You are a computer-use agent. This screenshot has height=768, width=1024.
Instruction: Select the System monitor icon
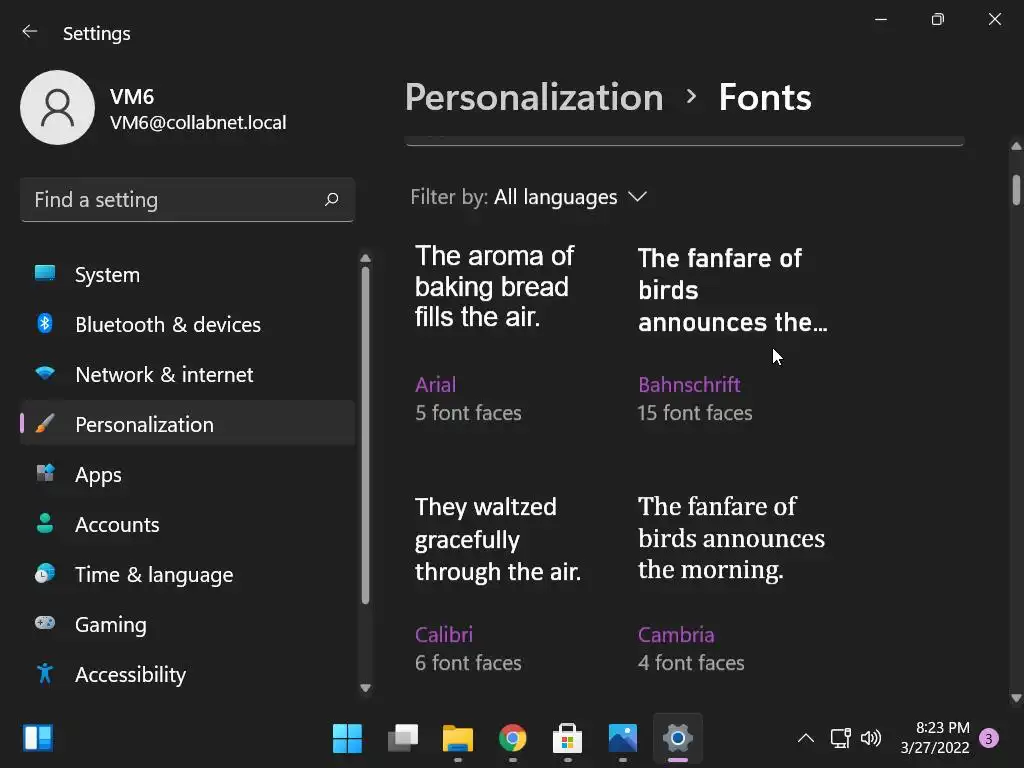click(45, 274)
